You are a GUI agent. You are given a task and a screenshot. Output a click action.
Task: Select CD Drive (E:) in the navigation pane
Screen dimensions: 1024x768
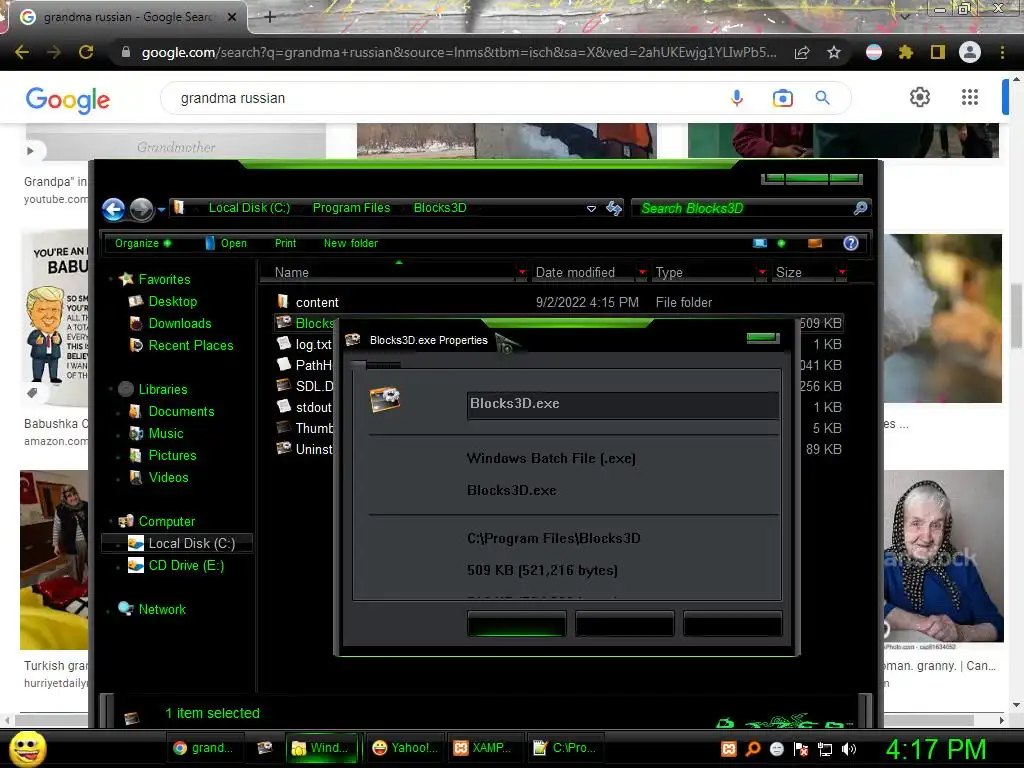coord(186,566)
